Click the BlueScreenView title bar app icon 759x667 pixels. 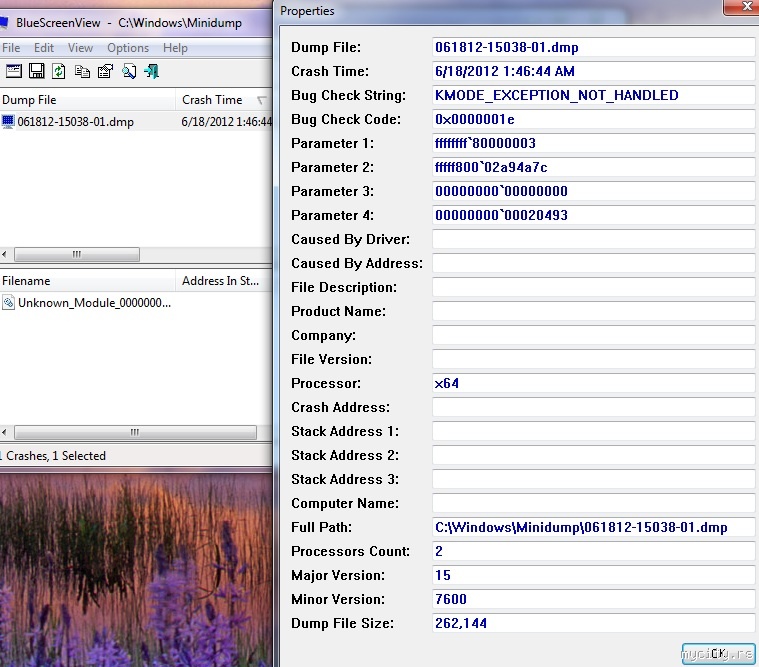4,22
